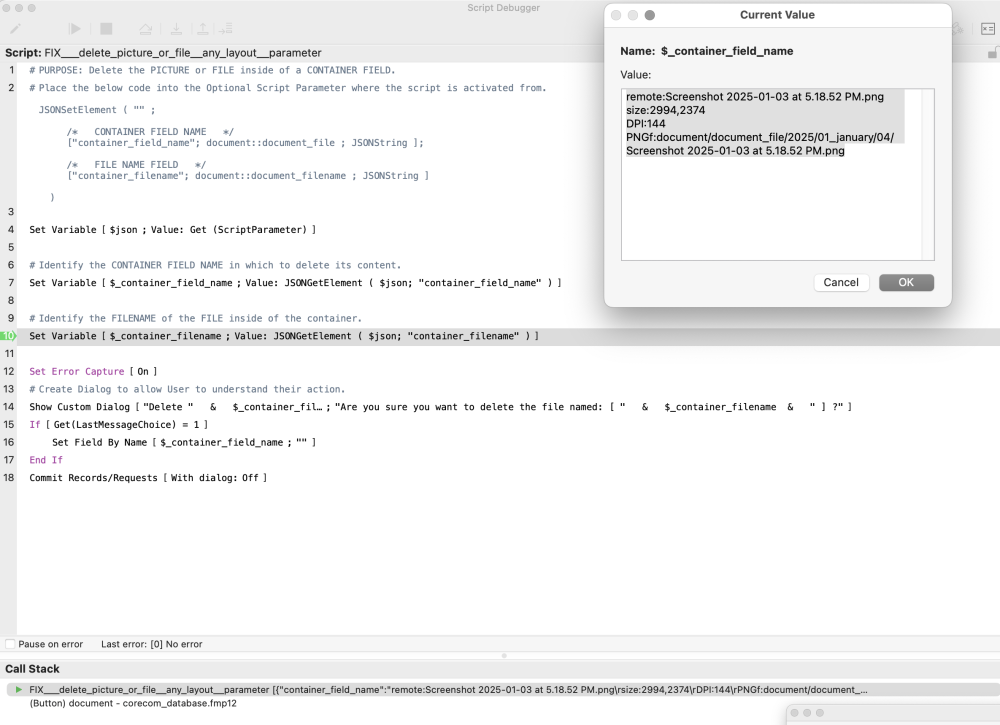The image size is (1000, 725).
Task: Halt the script with the stop icon
Action: pos(107,28)
